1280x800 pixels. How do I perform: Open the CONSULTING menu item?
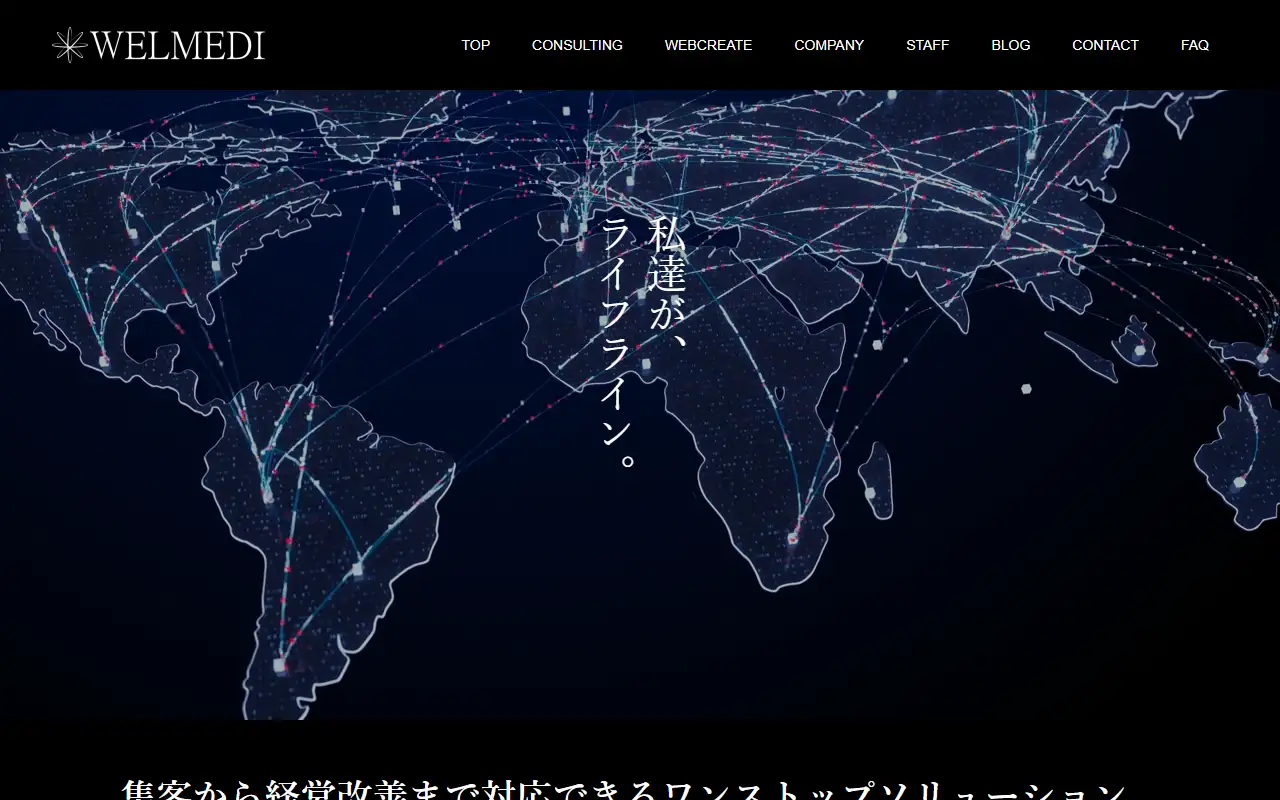point(577,45)
